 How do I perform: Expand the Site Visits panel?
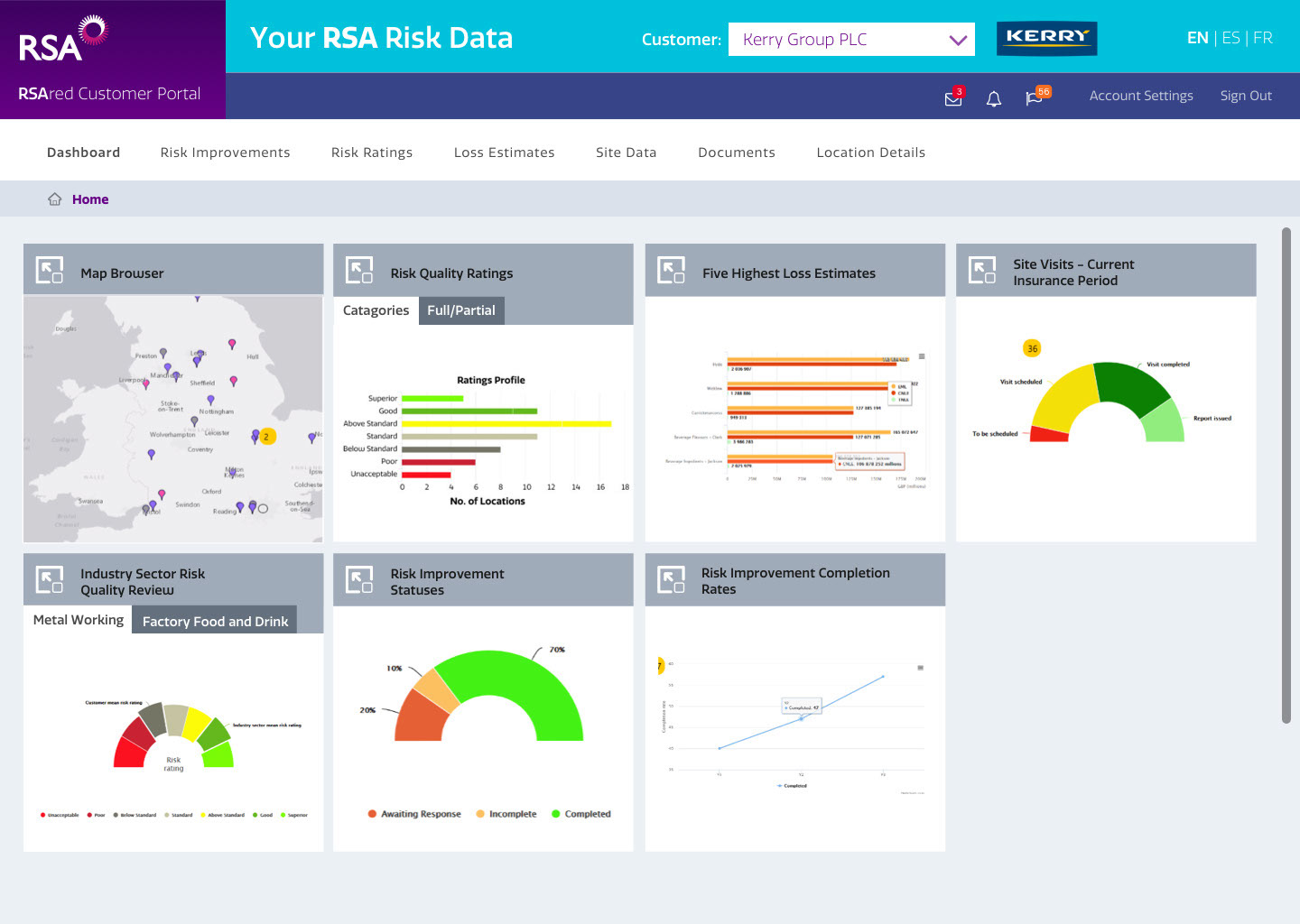tap(981, 271)
